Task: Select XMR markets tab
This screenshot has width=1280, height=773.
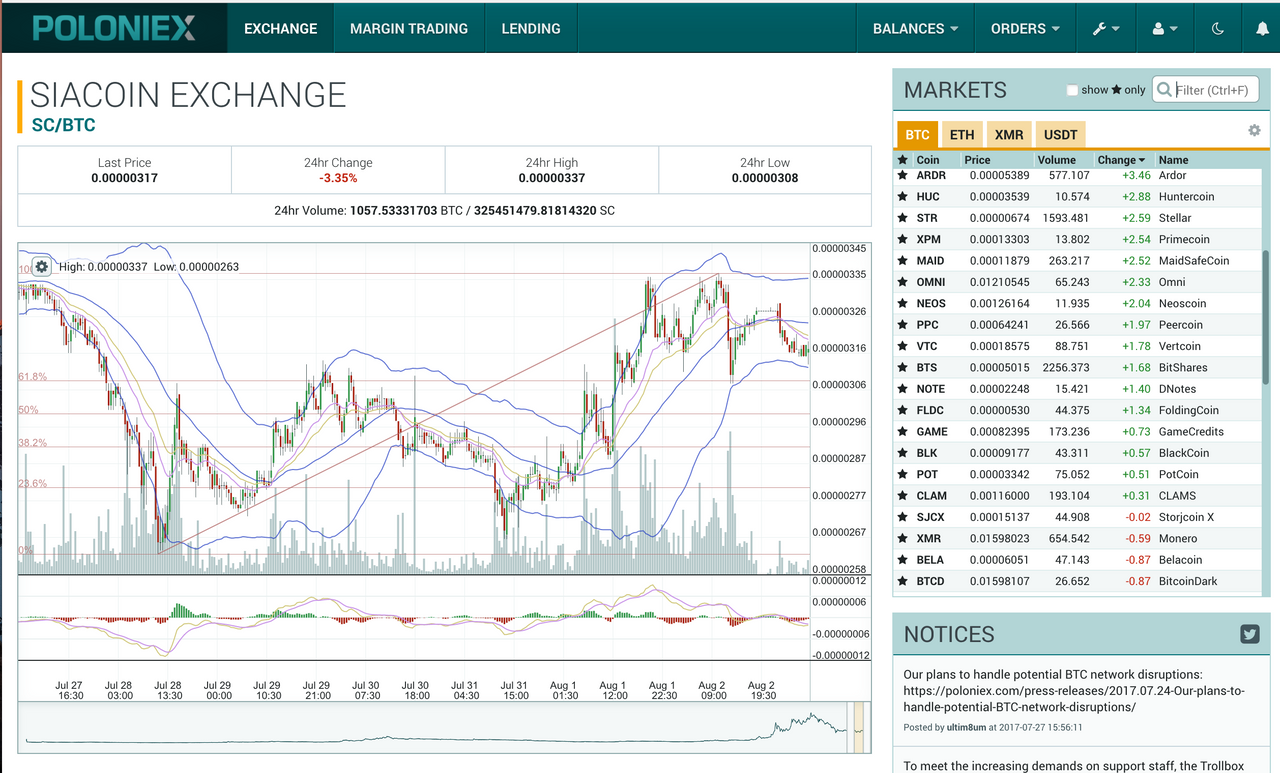Action: (x=1009, y=135)
